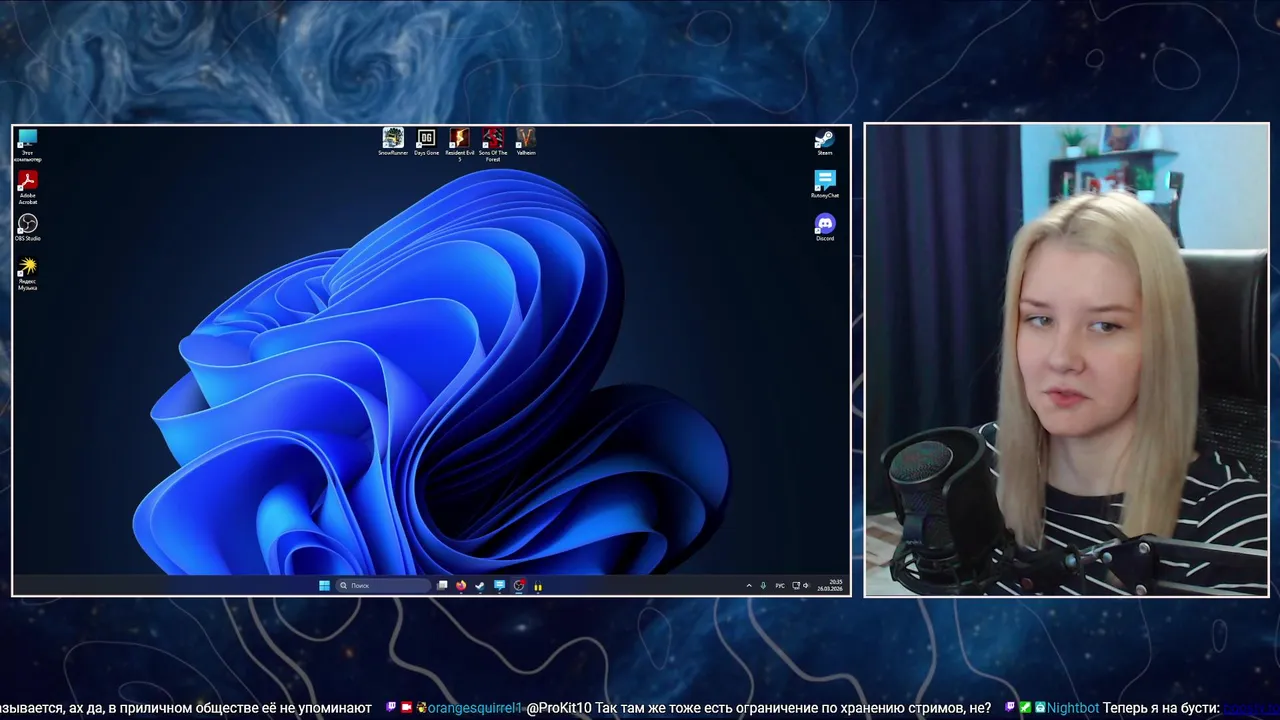Open the РУС language switcher
The image size is (1280, 720).
[x=780, y=586]
